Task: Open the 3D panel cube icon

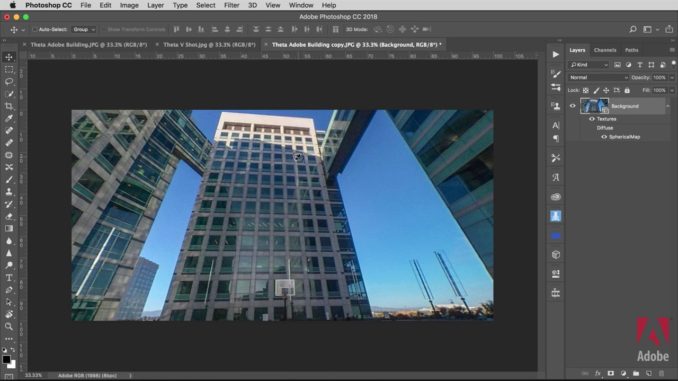Action: [x=556, y=255]
